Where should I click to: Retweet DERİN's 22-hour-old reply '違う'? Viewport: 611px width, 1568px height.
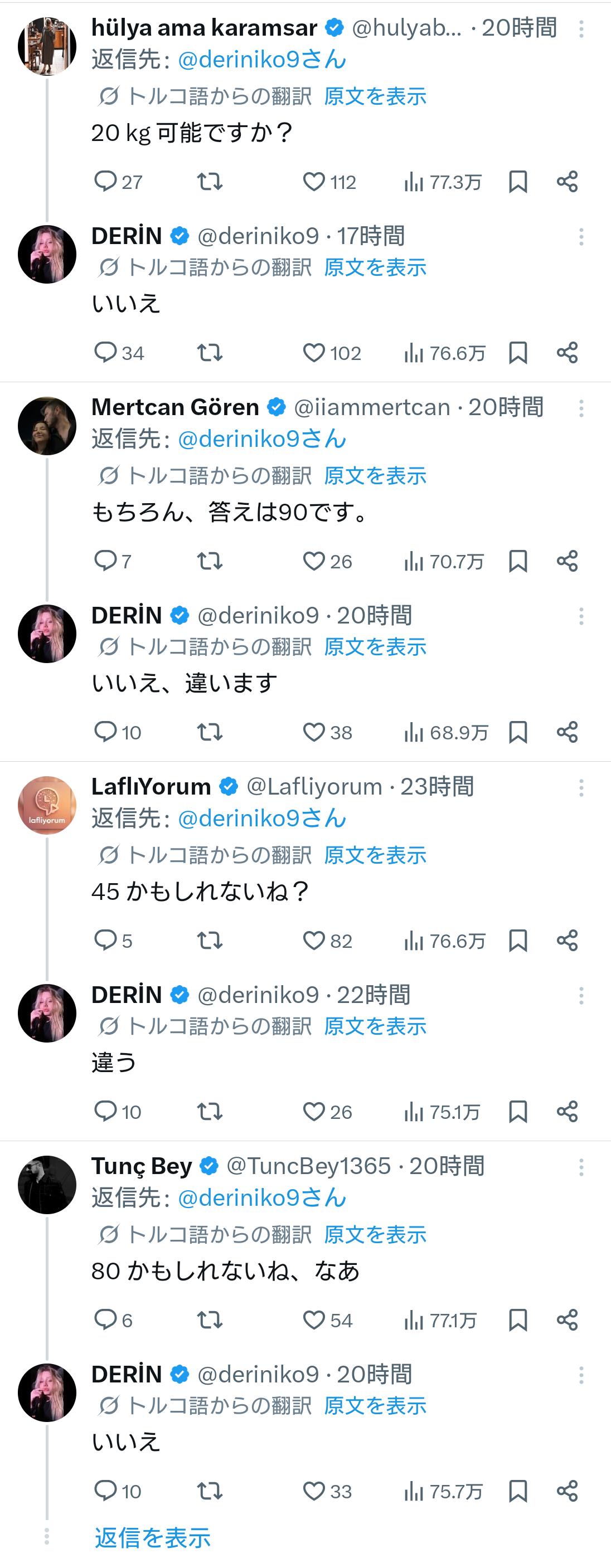coord(210,1112)
